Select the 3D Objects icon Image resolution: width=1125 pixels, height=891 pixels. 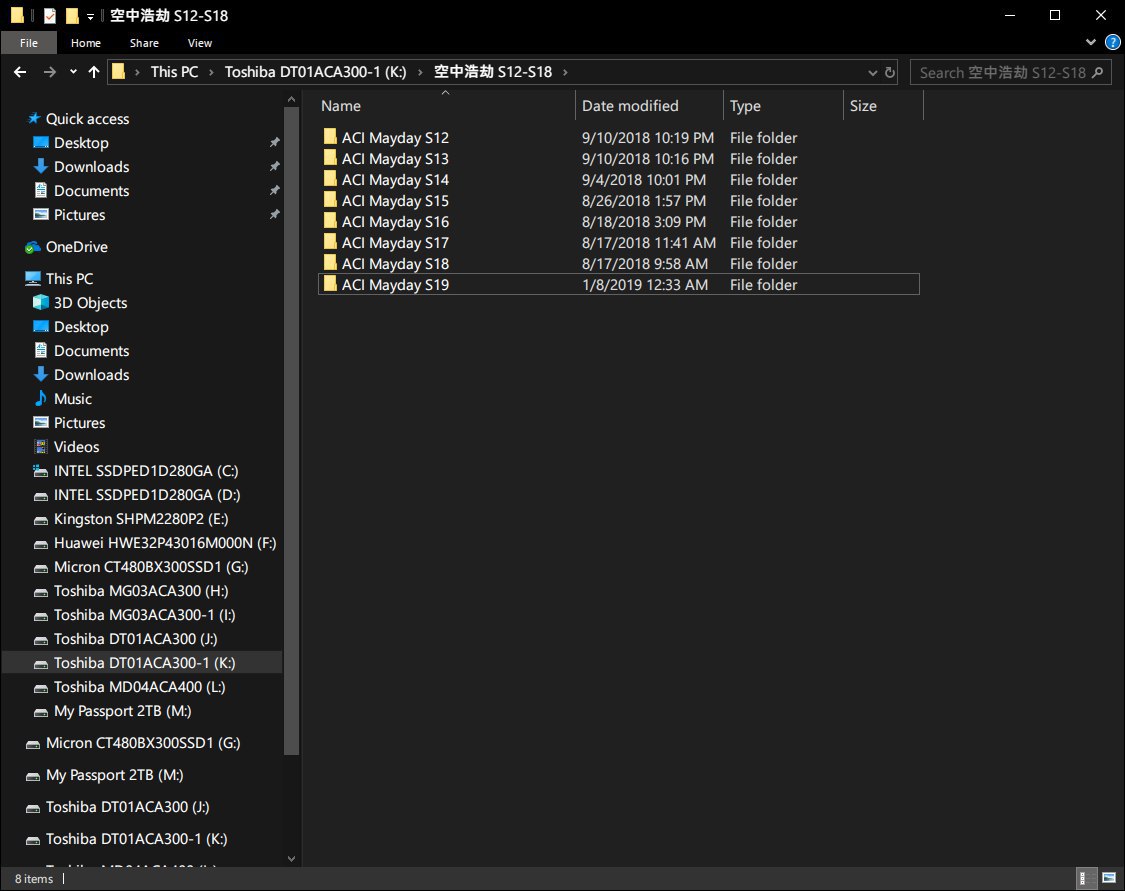(x=41, y=303)
